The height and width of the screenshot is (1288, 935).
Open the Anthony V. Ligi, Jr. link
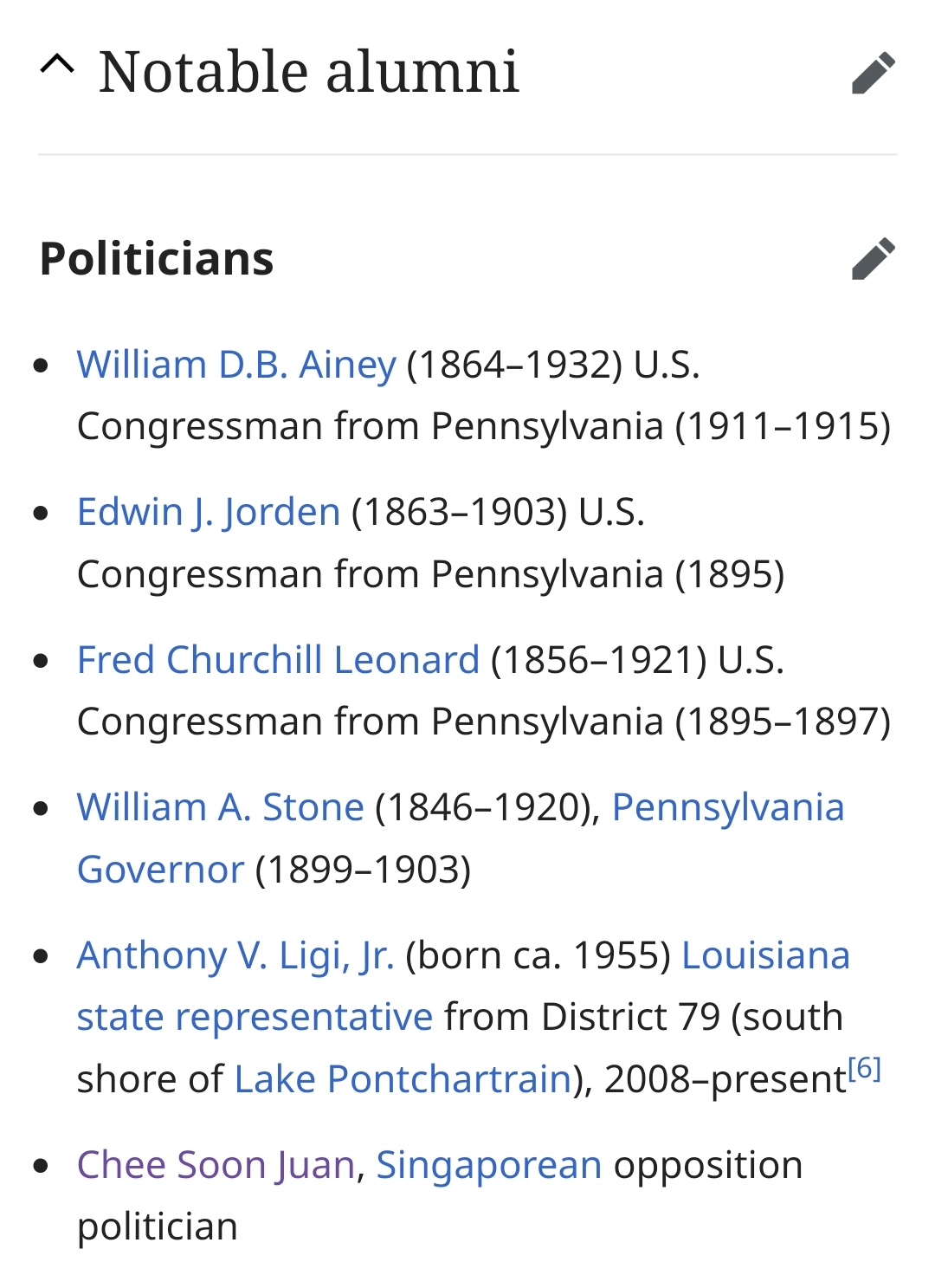click(235, 955)
